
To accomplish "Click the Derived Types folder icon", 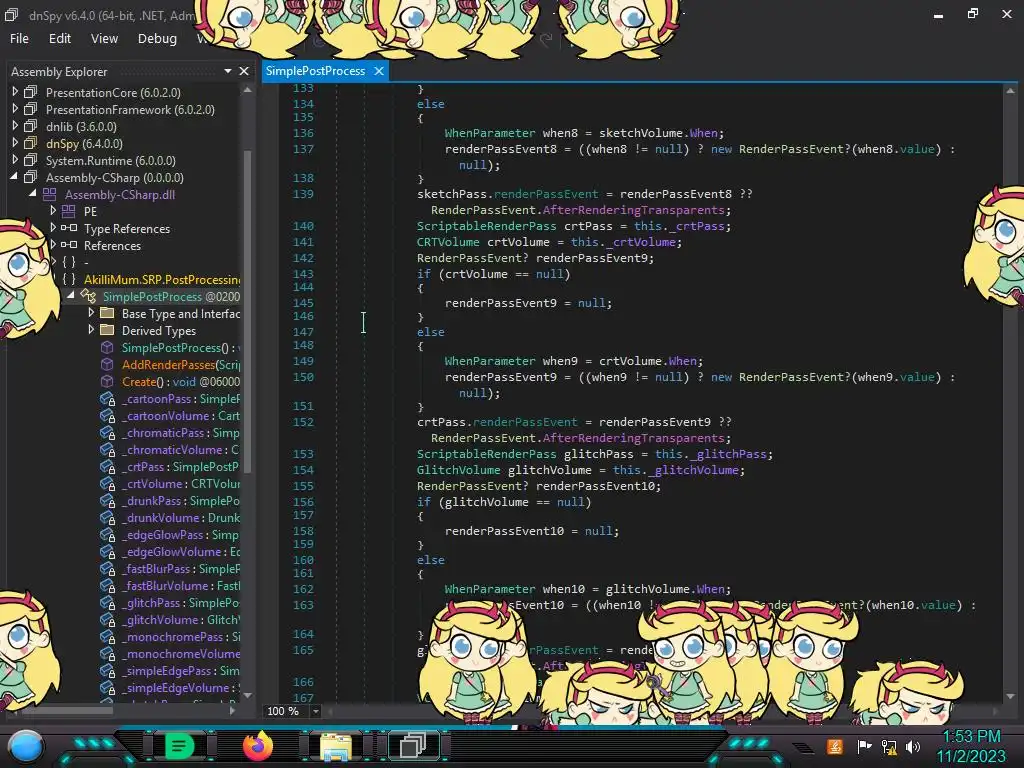I will coord(107,330).
